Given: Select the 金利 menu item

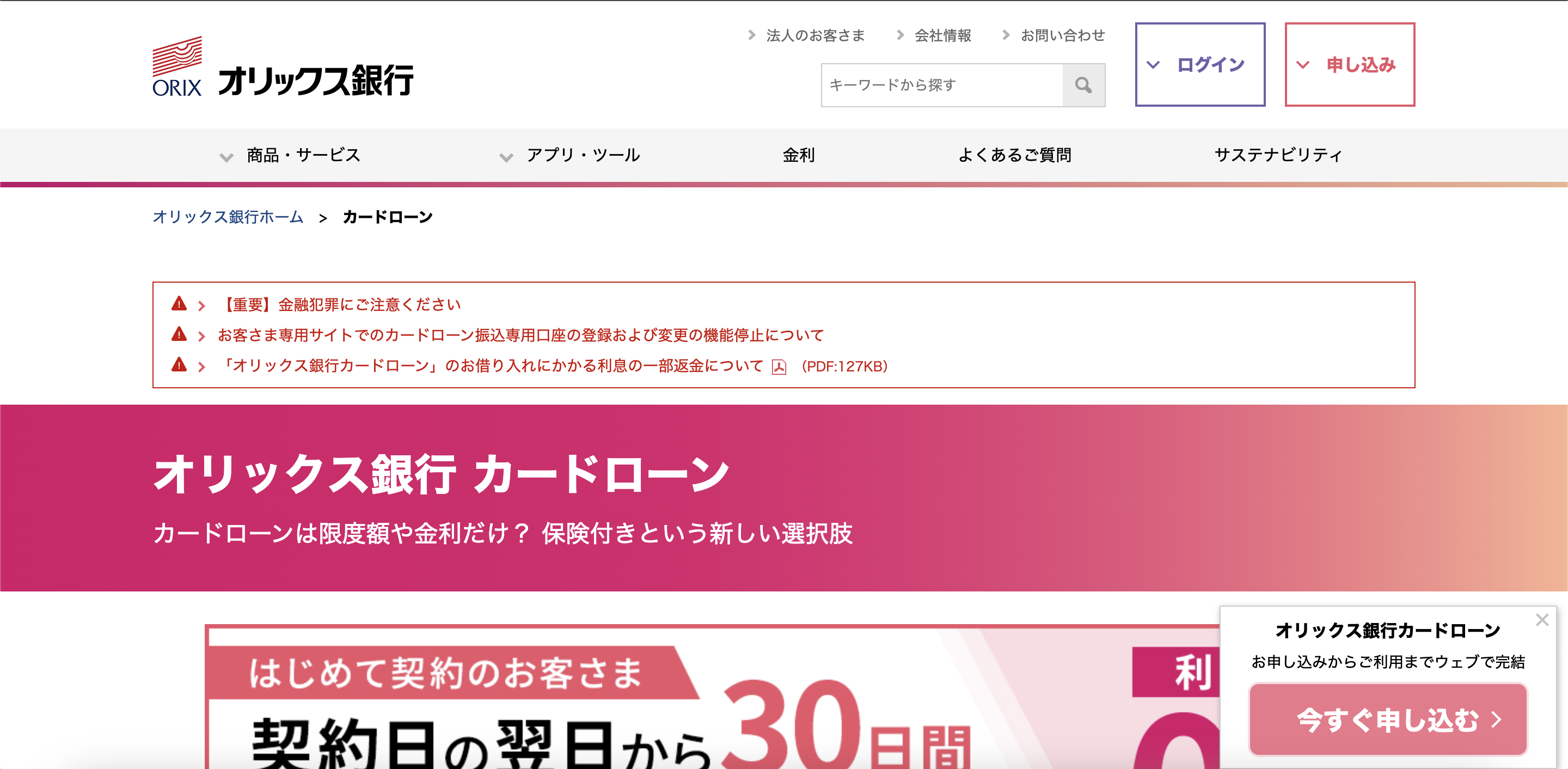Looking at the screenshot, I should pyautogui.click(x=799, y=155).
